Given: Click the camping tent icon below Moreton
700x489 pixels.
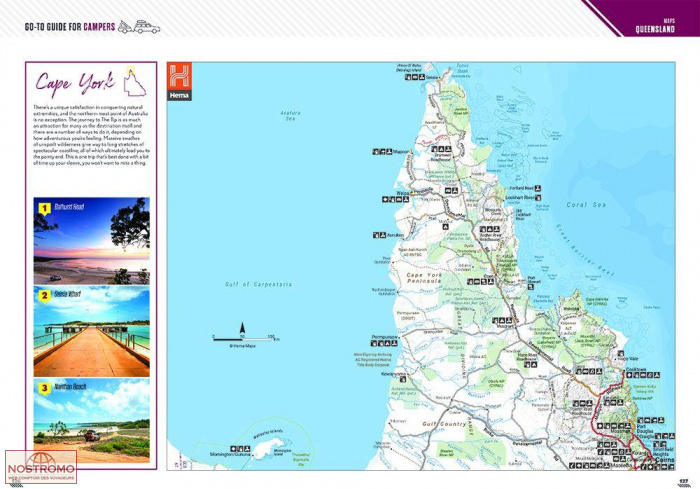Looking at the screenshot, I should click(445, 227).
